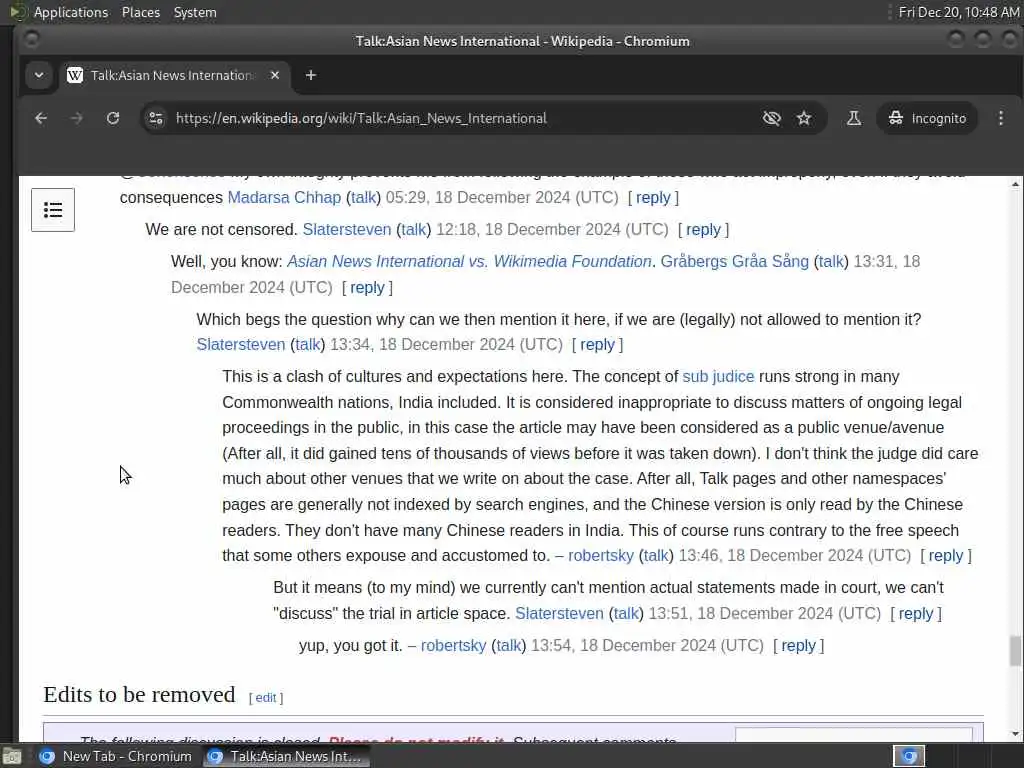Click the clock showing Fri Dec 20
The height and width of the screenshot is (768, 1024).
958,12
